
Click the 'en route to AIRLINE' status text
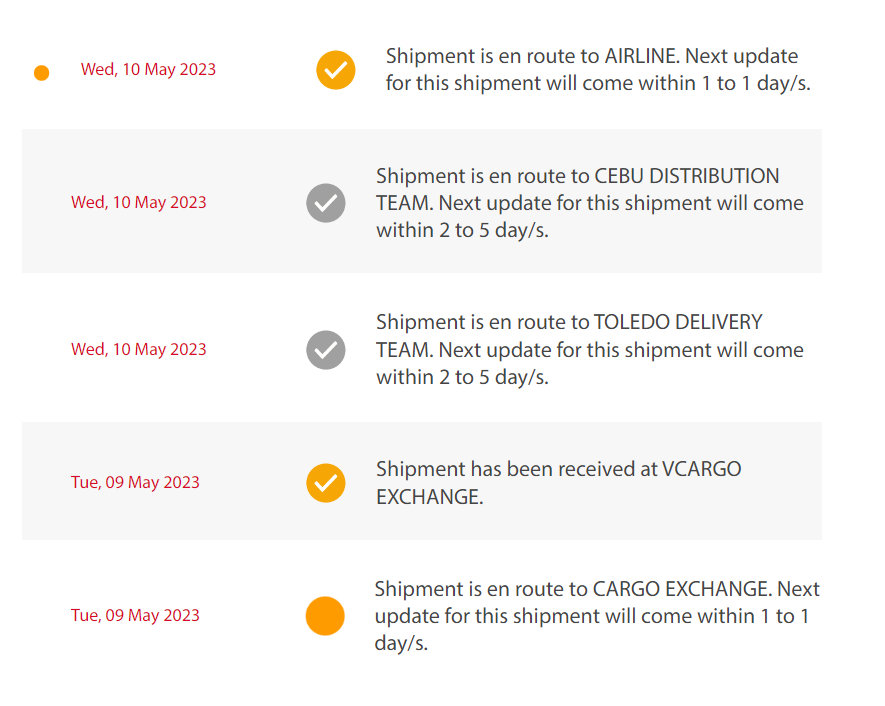pos(598,69)
